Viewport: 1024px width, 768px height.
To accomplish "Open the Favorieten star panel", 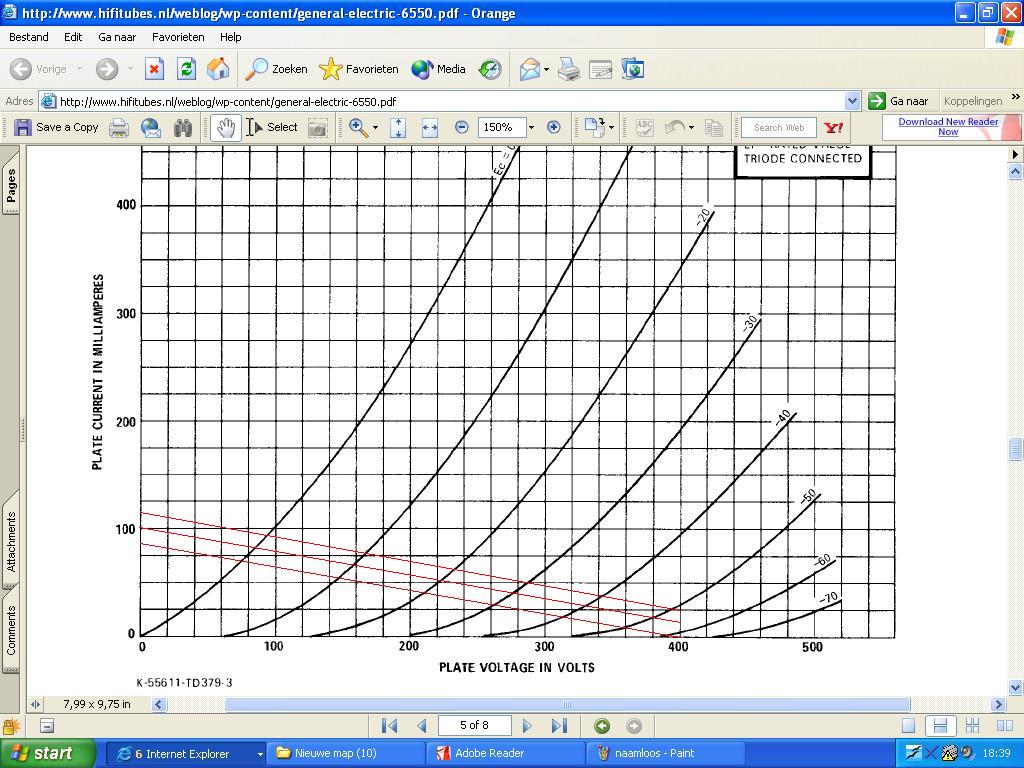I will 359,69.
